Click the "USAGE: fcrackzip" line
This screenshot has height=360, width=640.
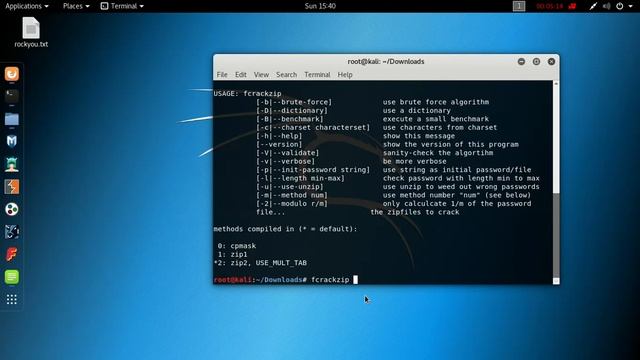click(247, 93)
